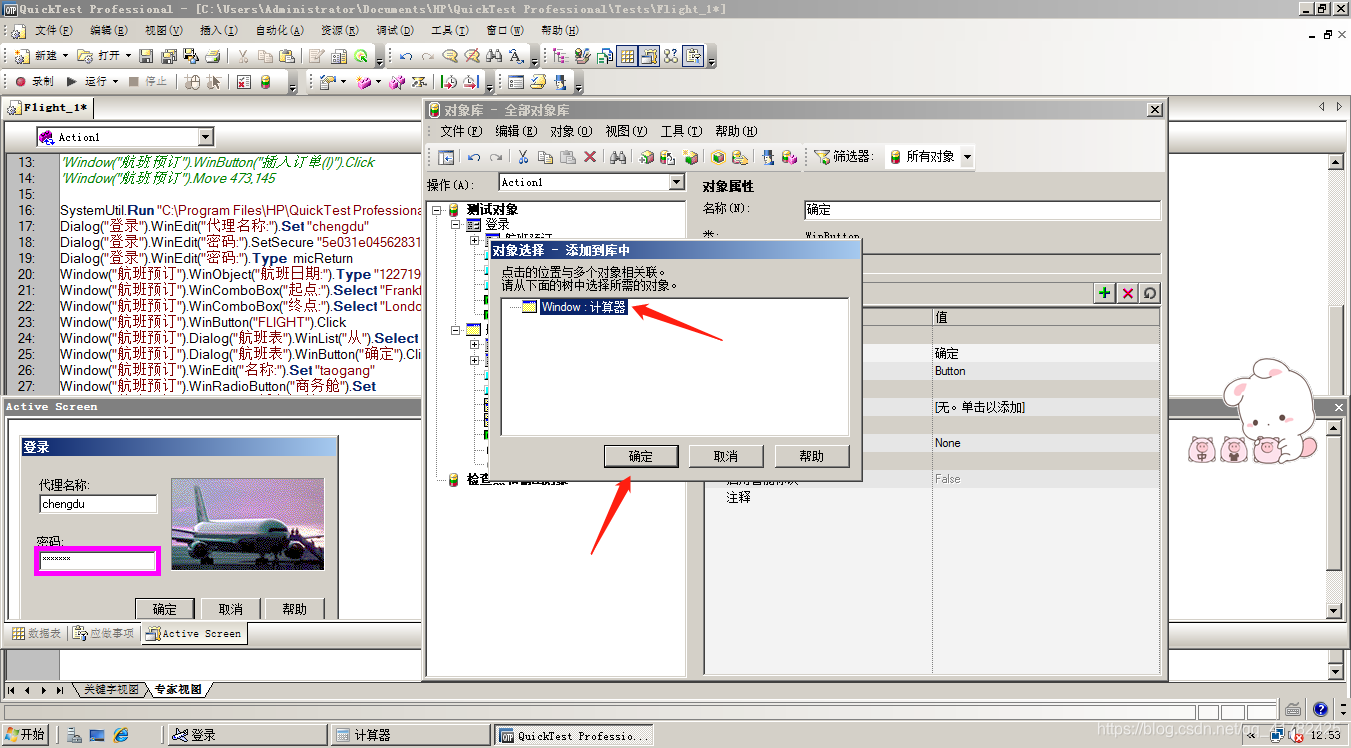Click the Undo icon in 对象库 toolbar

point(474,157)
